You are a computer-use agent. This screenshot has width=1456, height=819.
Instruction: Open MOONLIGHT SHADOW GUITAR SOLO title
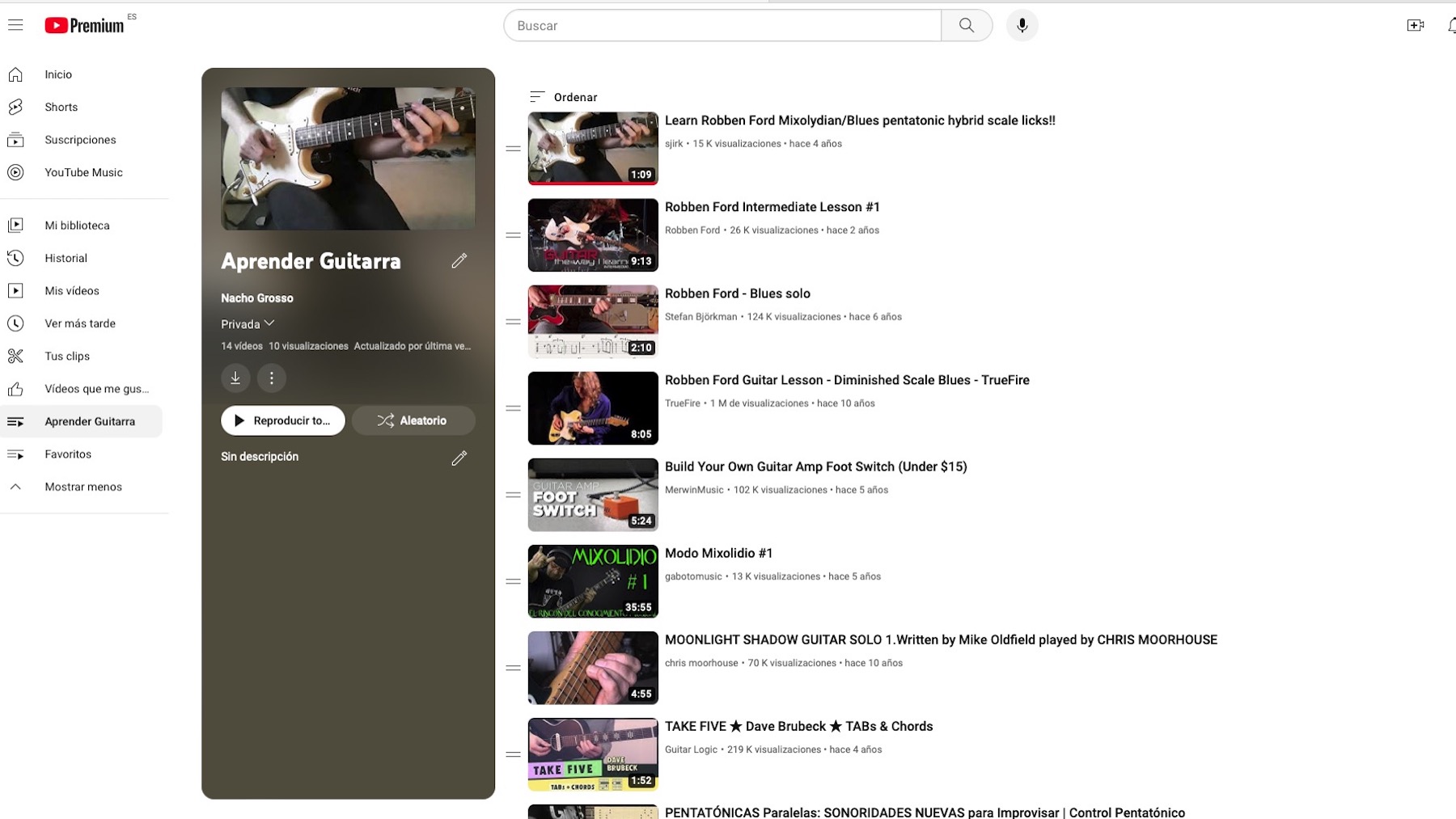click(x=941, y=640)
